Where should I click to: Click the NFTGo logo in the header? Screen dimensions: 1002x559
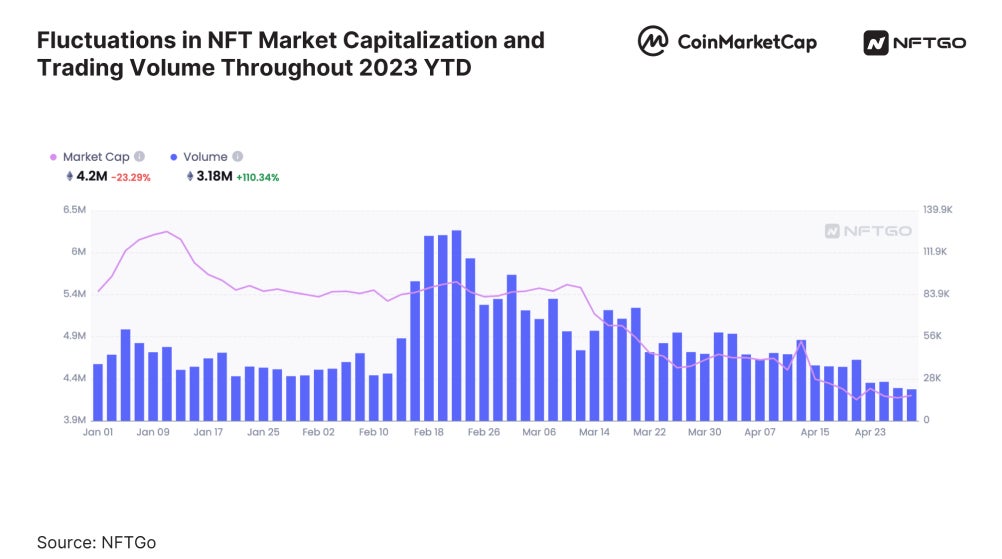click(x=915, y=43)
